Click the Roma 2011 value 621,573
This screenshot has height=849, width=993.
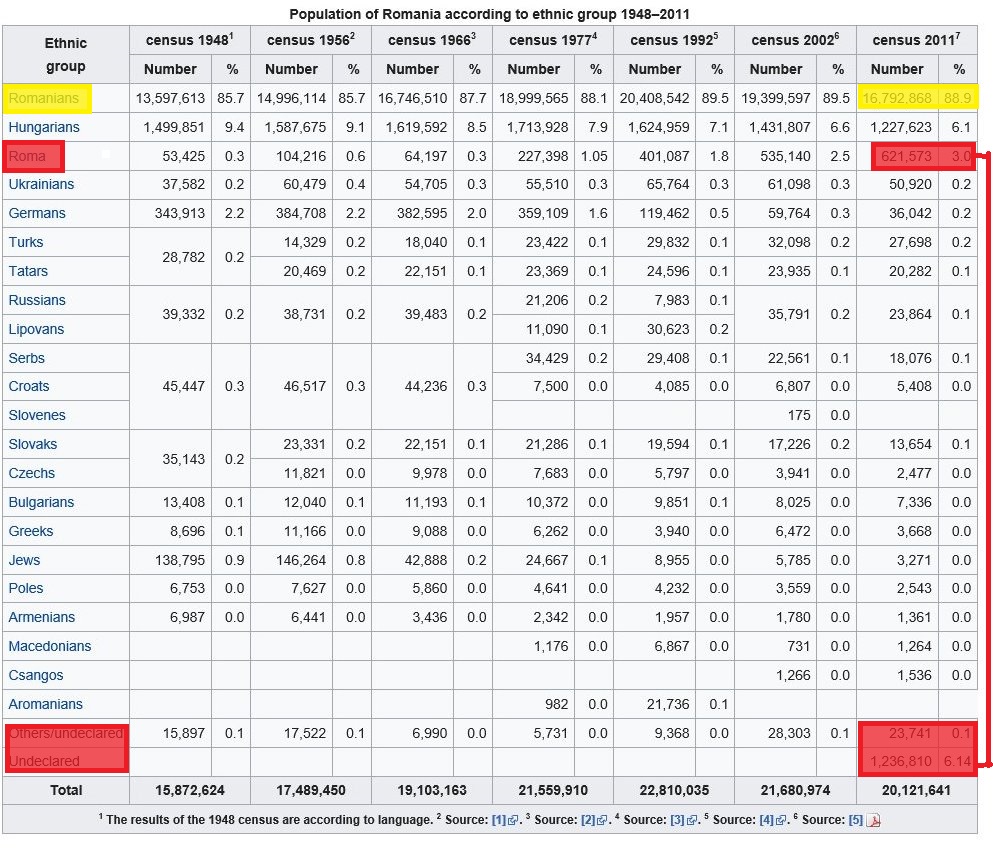906,156
